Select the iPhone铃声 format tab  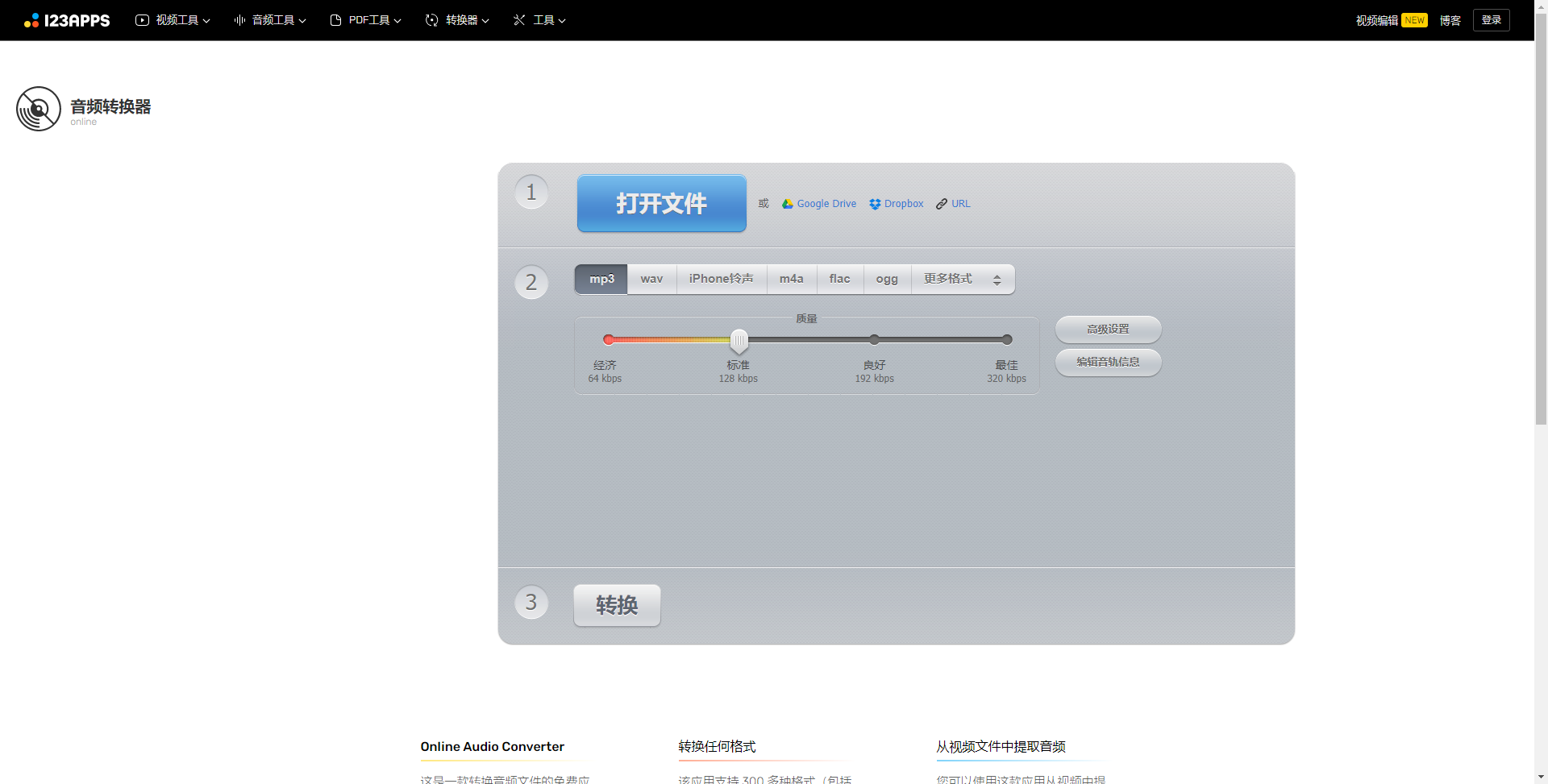(x=722, y=279)
